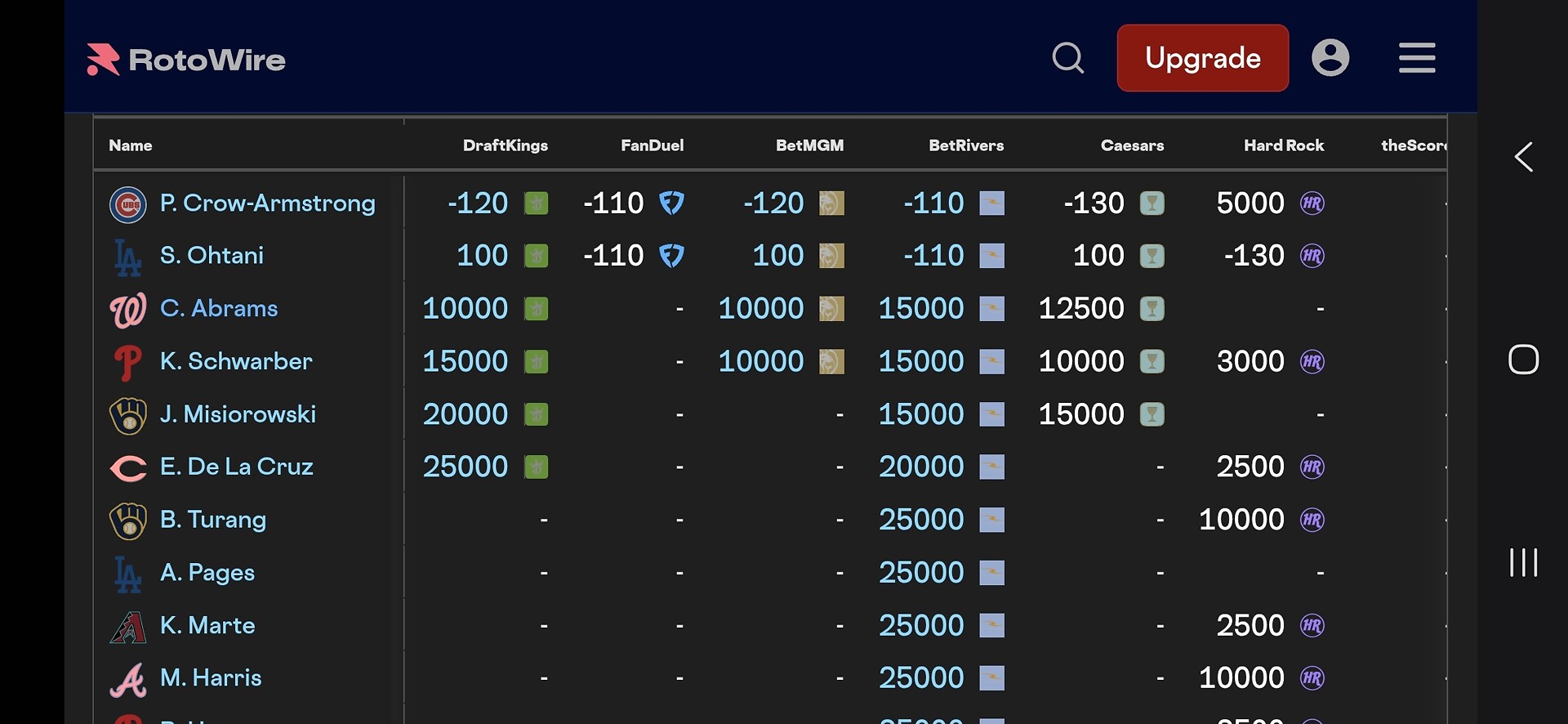Select BetRivers 25000 odds for B. Turang
Image resolution: width=1568 pixels, height=724 pixels.
point(921,520)
